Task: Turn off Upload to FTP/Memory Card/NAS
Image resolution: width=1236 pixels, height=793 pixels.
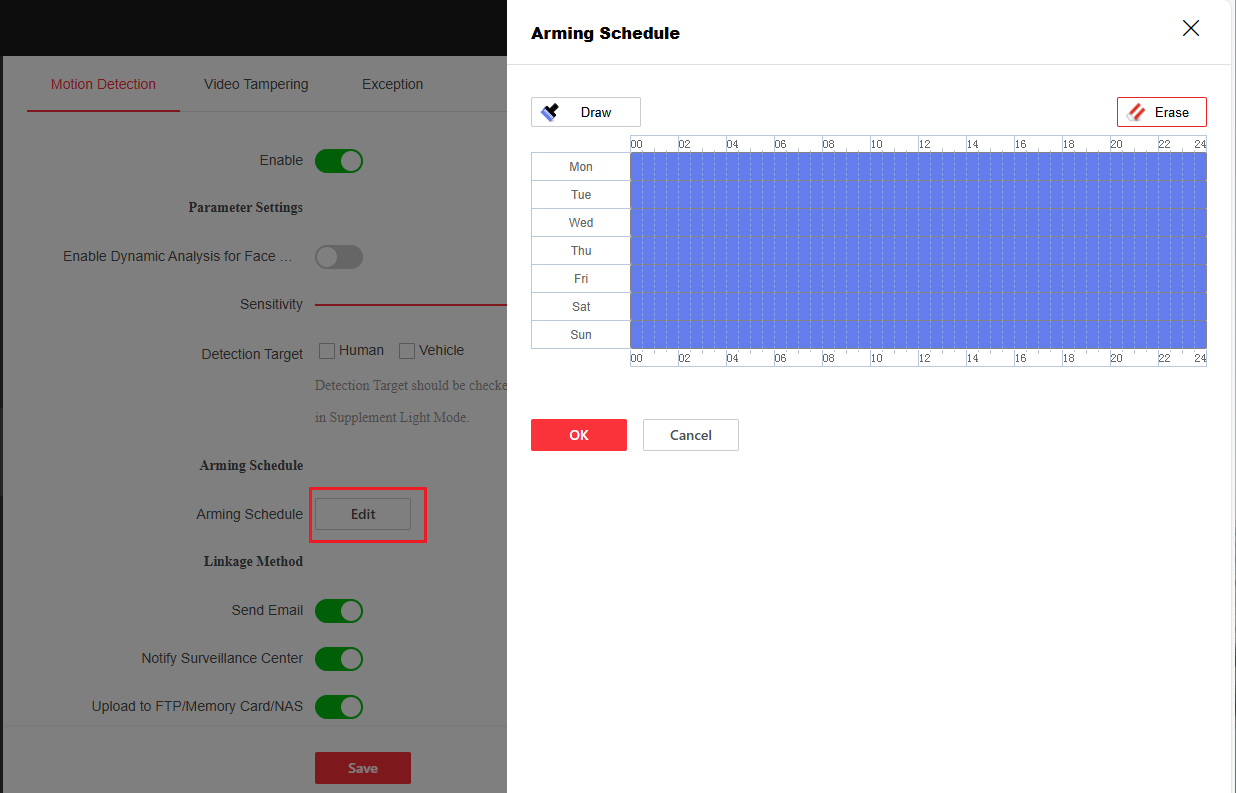Action: click(338, 707)
